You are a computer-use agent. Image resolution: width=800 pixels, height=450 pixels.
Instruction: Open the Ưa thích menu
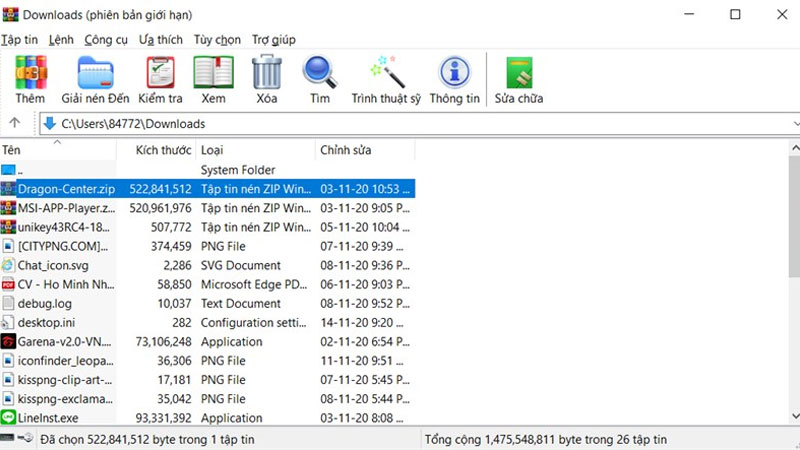pos(161,40)
